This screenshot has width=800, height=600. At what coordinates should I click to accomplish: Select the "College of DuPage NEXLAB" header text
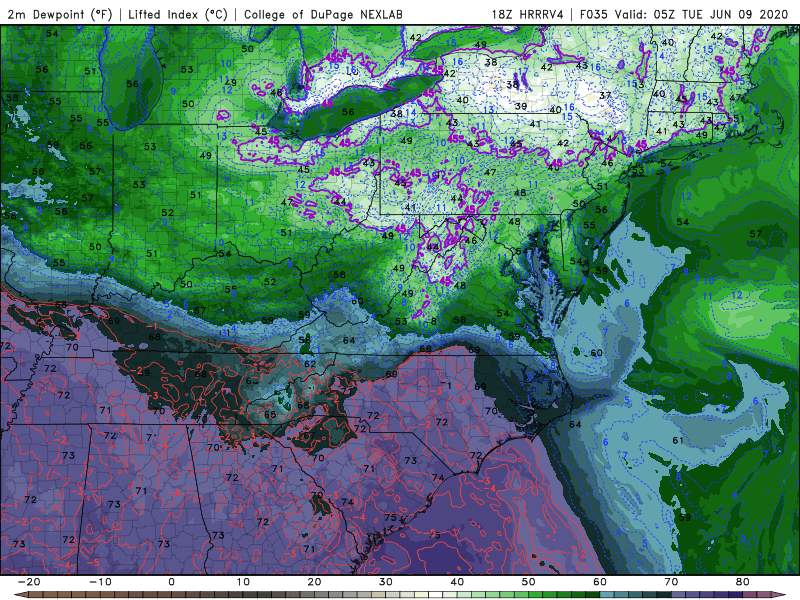323,14
